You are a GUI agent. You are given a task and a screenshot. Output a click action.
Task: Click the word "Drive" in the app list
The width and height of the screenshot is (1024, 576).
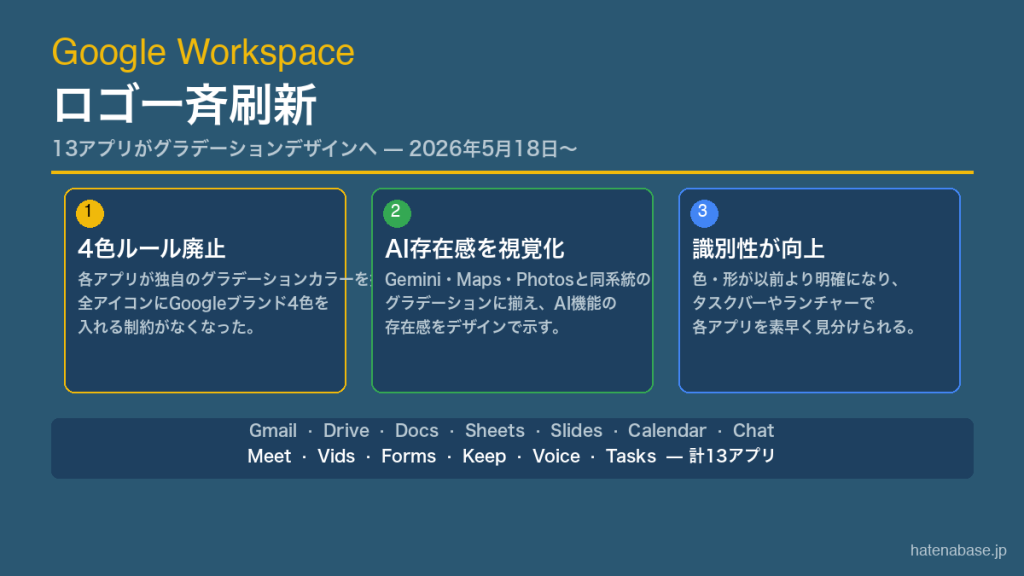coord(346,430)
